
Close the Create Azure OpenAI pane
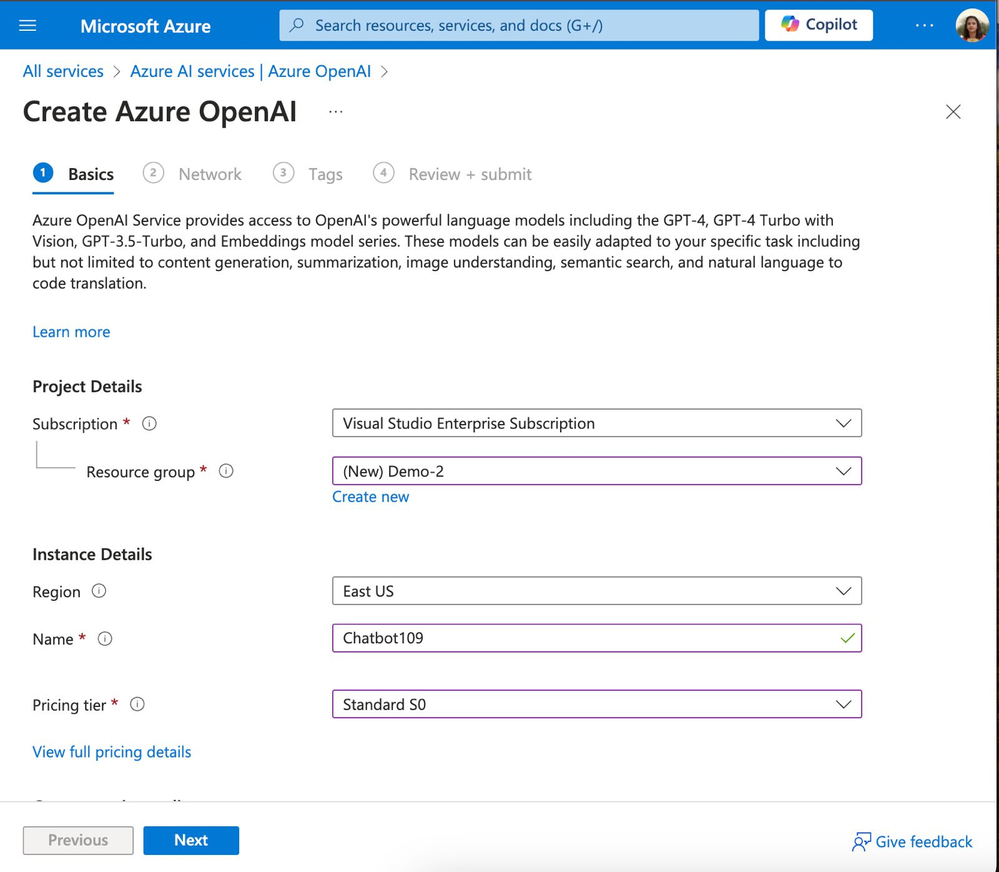[x=953, y=112]
